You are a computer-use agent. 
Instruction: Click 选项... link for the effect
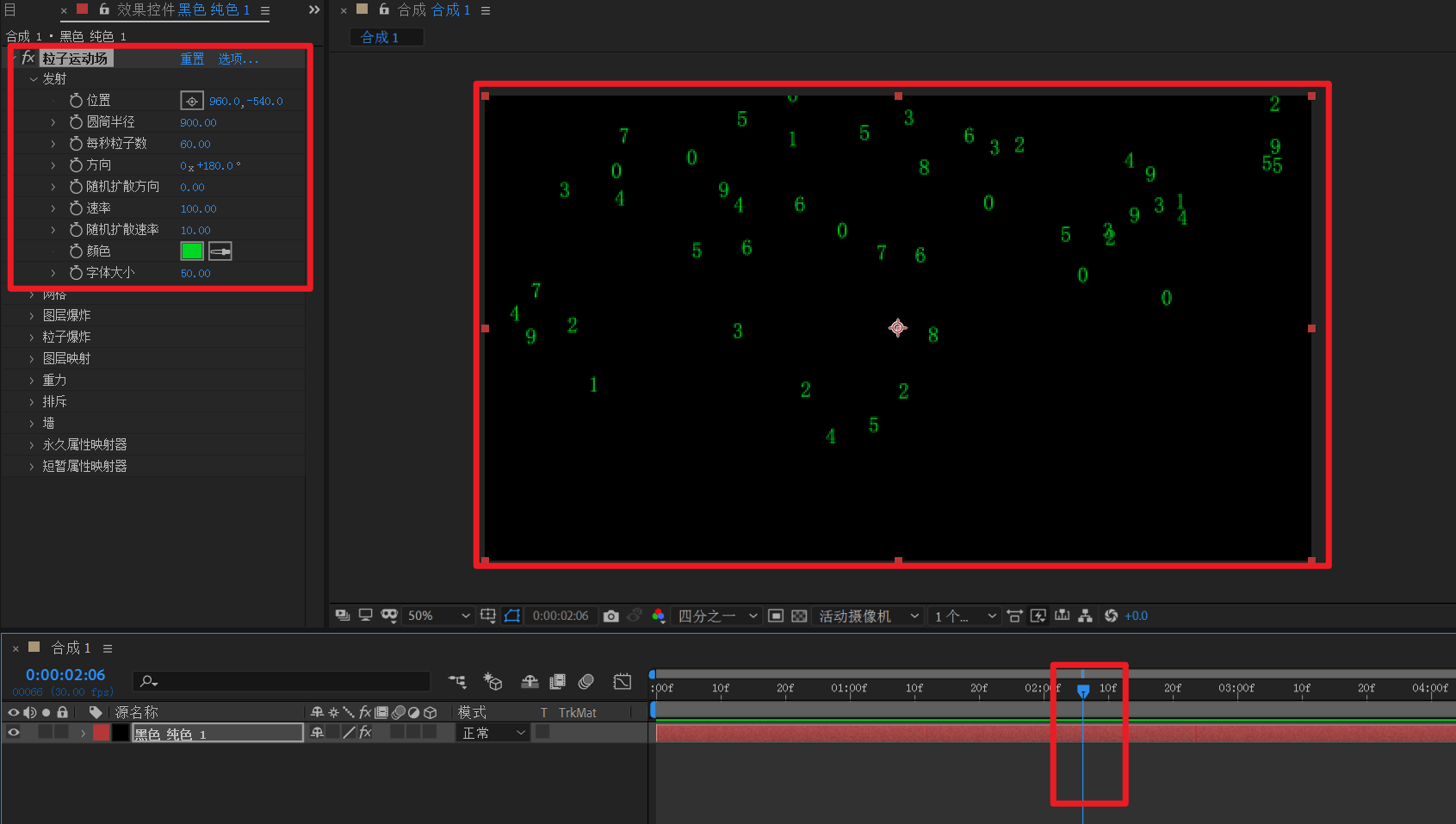[238, 59]
